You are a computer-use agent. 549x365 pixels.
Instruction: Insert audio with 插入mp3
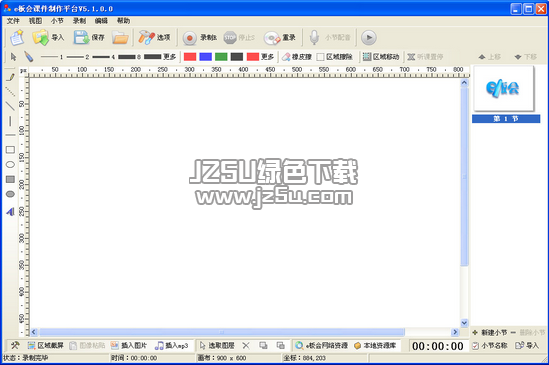tap(171, 346)
